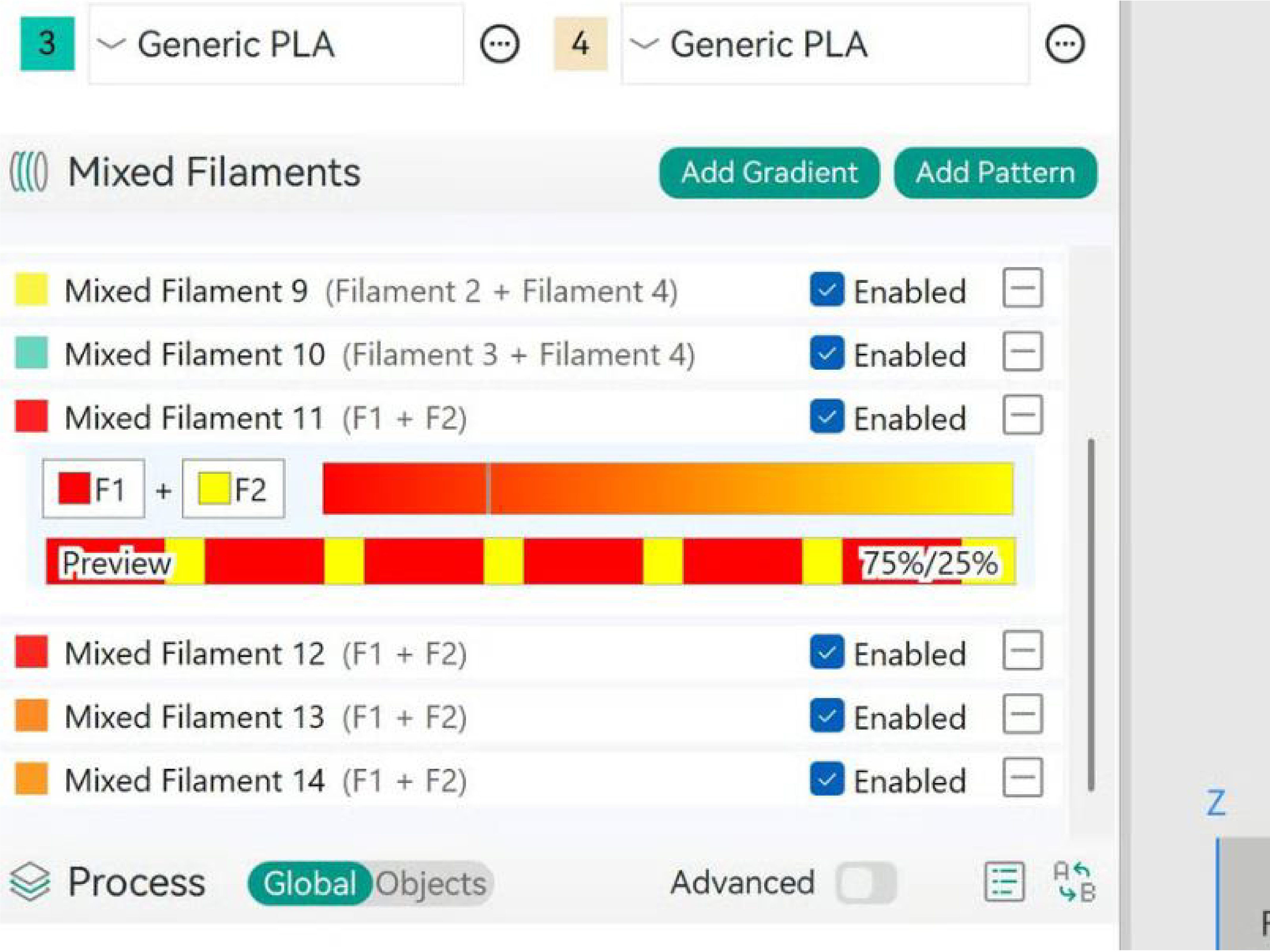Image resolution: width=1270 pixels, height=952 pixels.
Task: Disable Mixed Filament 13 checkbox
Action: click(827, 716)
